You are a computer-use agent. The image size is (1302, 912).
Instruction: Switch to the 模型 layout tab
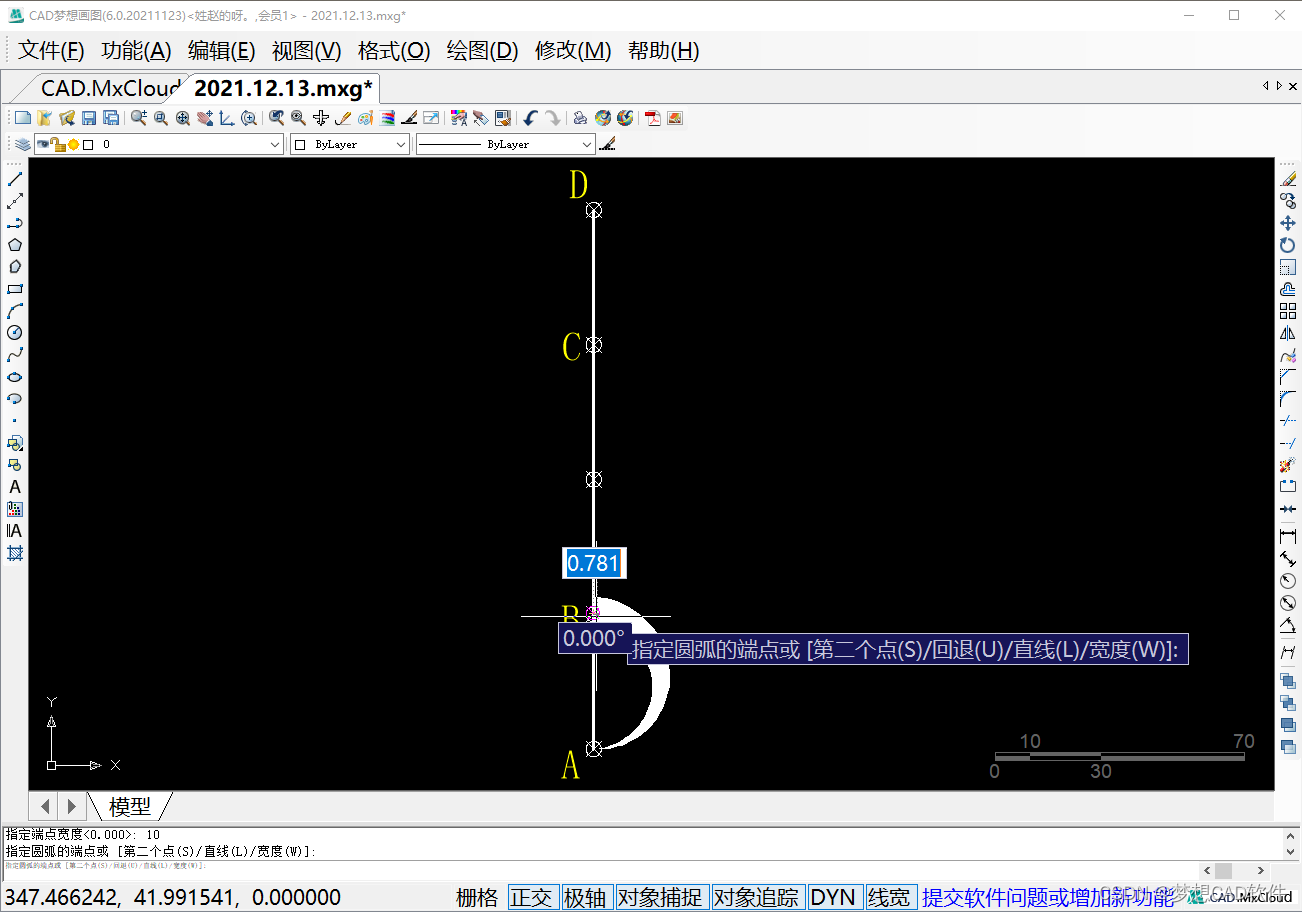[x=130, y=806]
